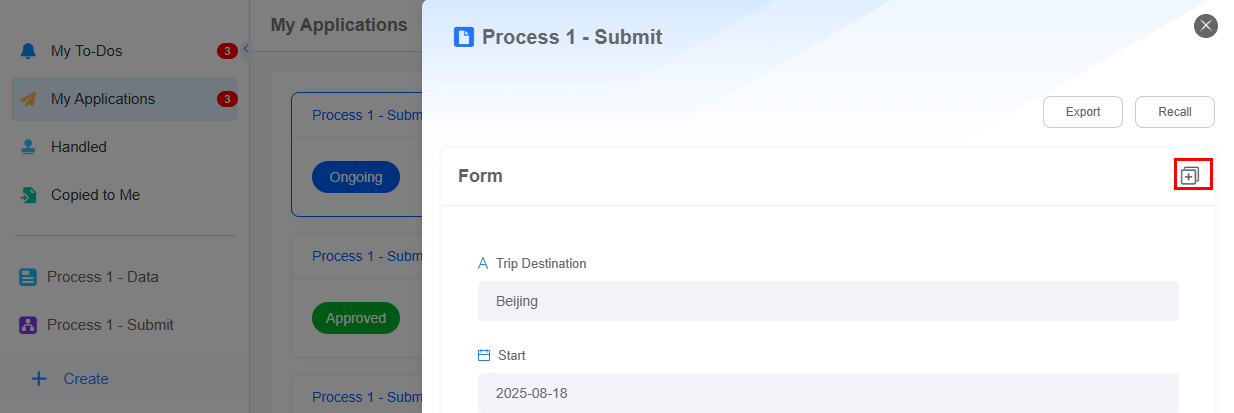Click the Trip Destination field showing Beijing
Viewport: 1234px width, 413px height.
[x=828, y=301]
